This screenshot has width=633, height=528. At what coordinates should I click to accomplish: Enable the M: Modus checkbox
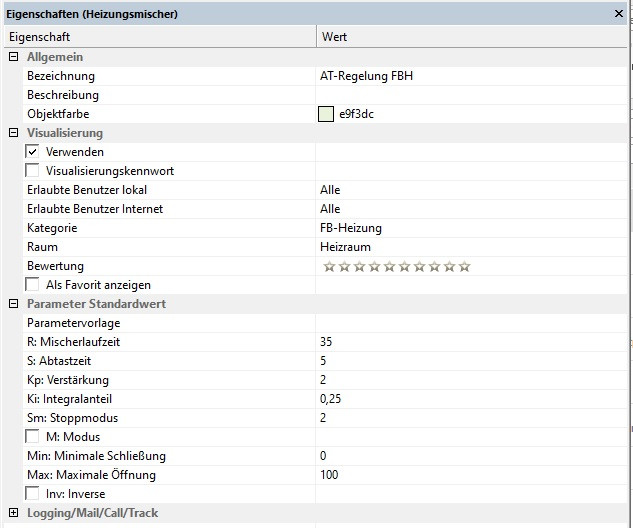tap(33, 437)
